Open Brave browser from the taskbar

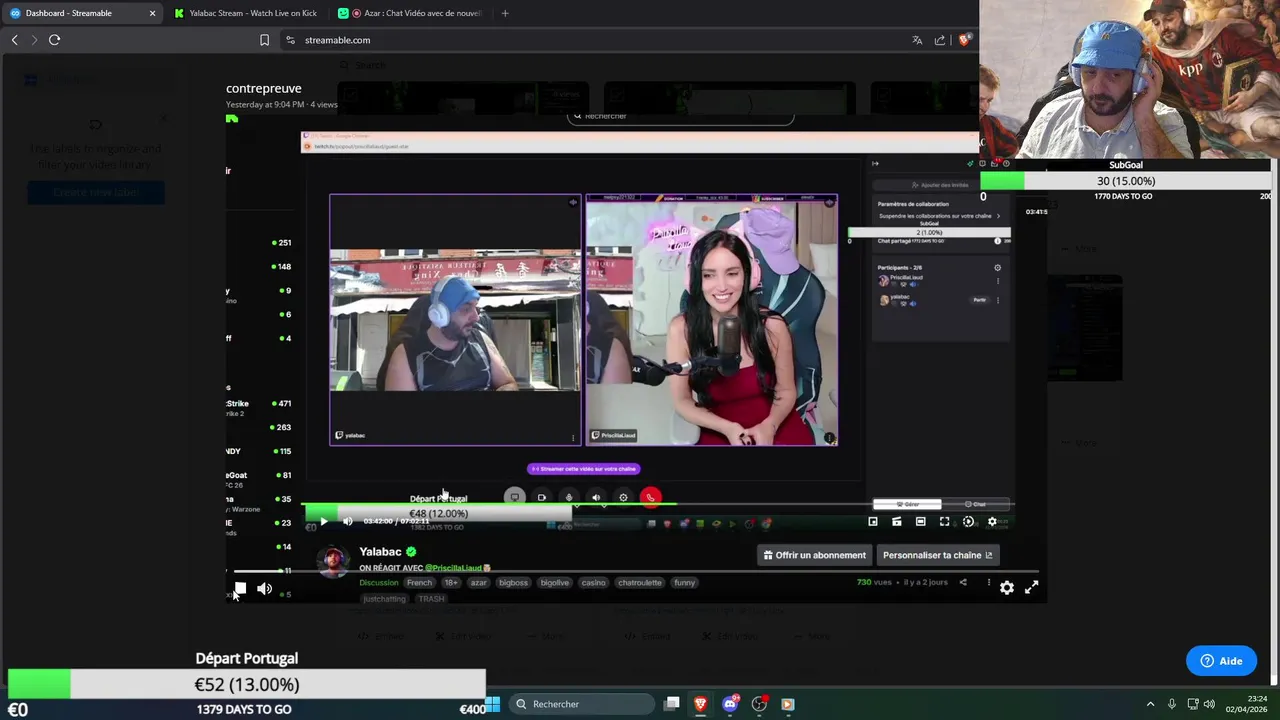point(700,704)
